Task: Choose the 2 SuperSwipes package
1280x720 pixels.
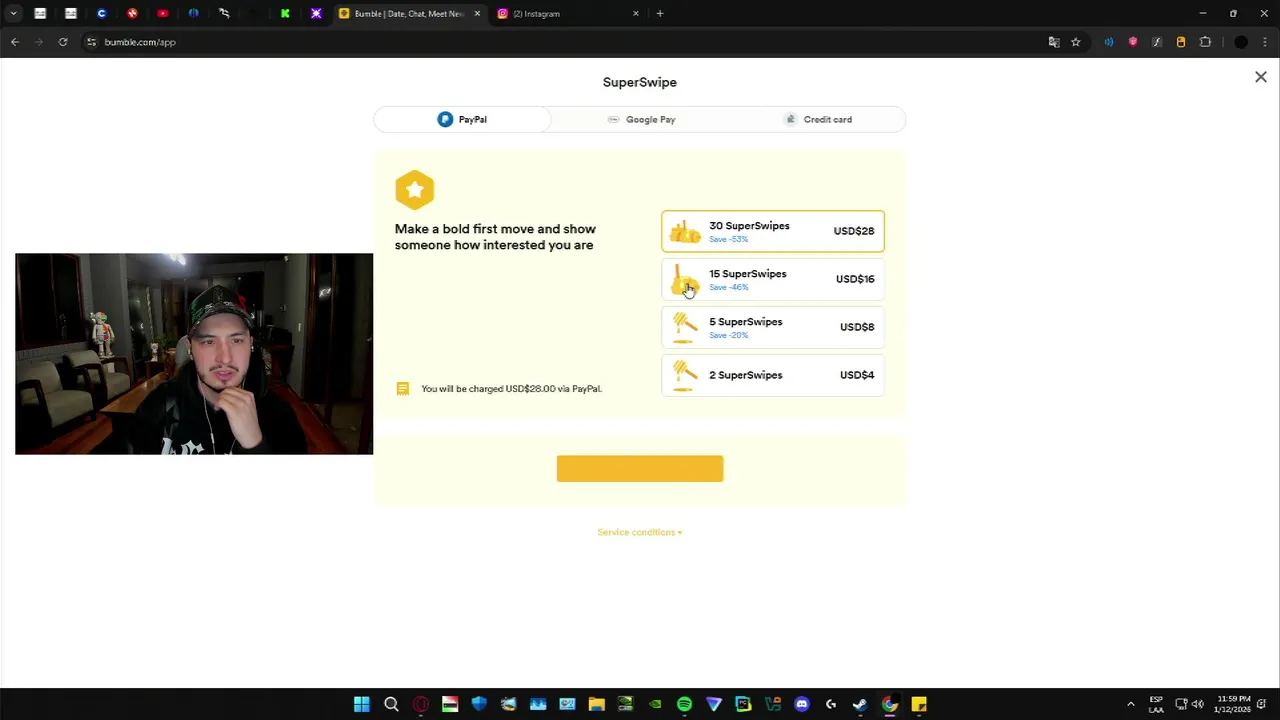Action: 773,375
